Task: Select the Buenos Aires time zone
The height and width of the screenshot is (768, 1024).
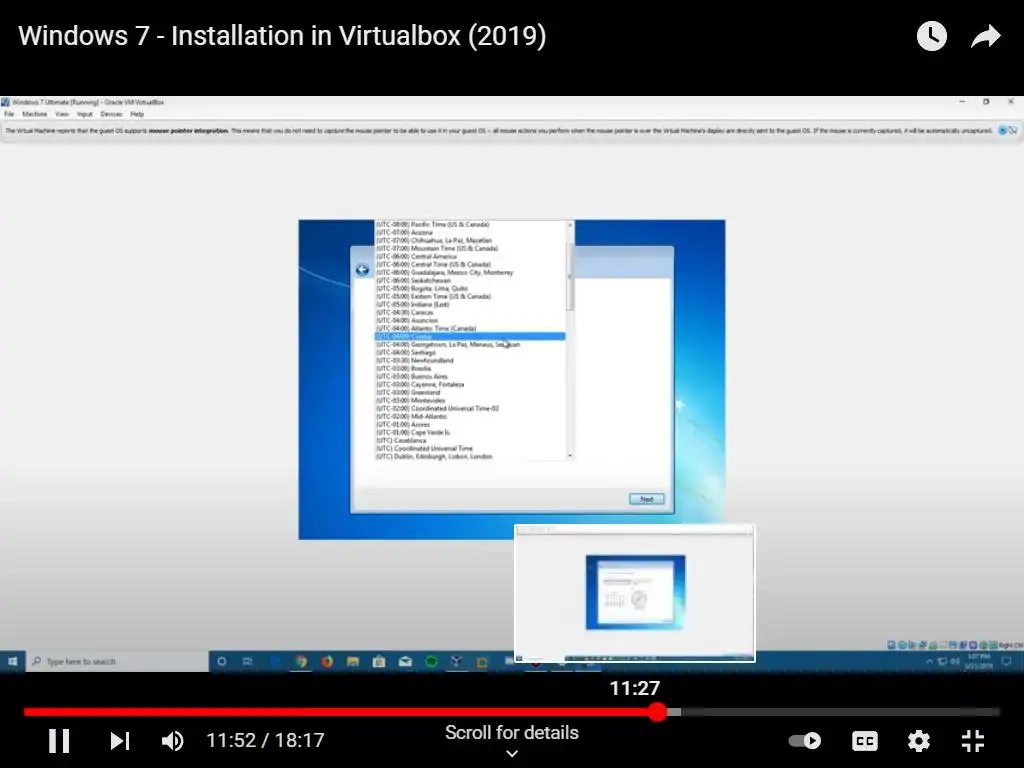Action: pos(470,376)
